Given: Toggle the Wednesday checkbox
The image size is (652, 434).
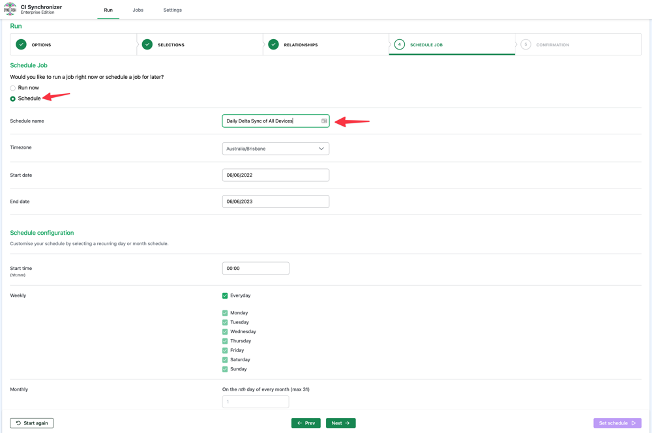Looking at the screenshot, I should [x=225, y=332].
